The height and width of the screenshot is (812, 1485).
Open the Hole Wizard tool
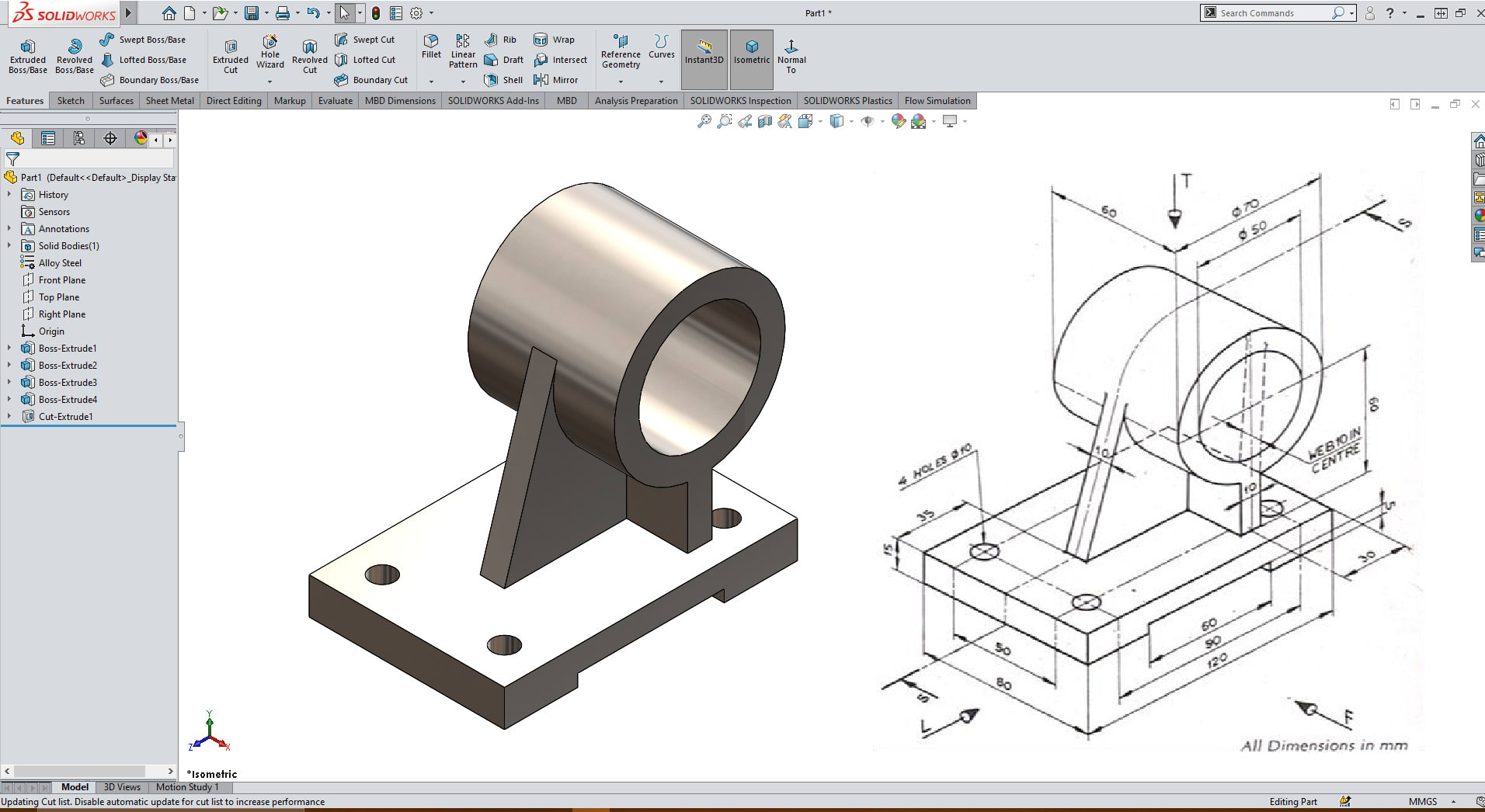(x=270, y=51)
